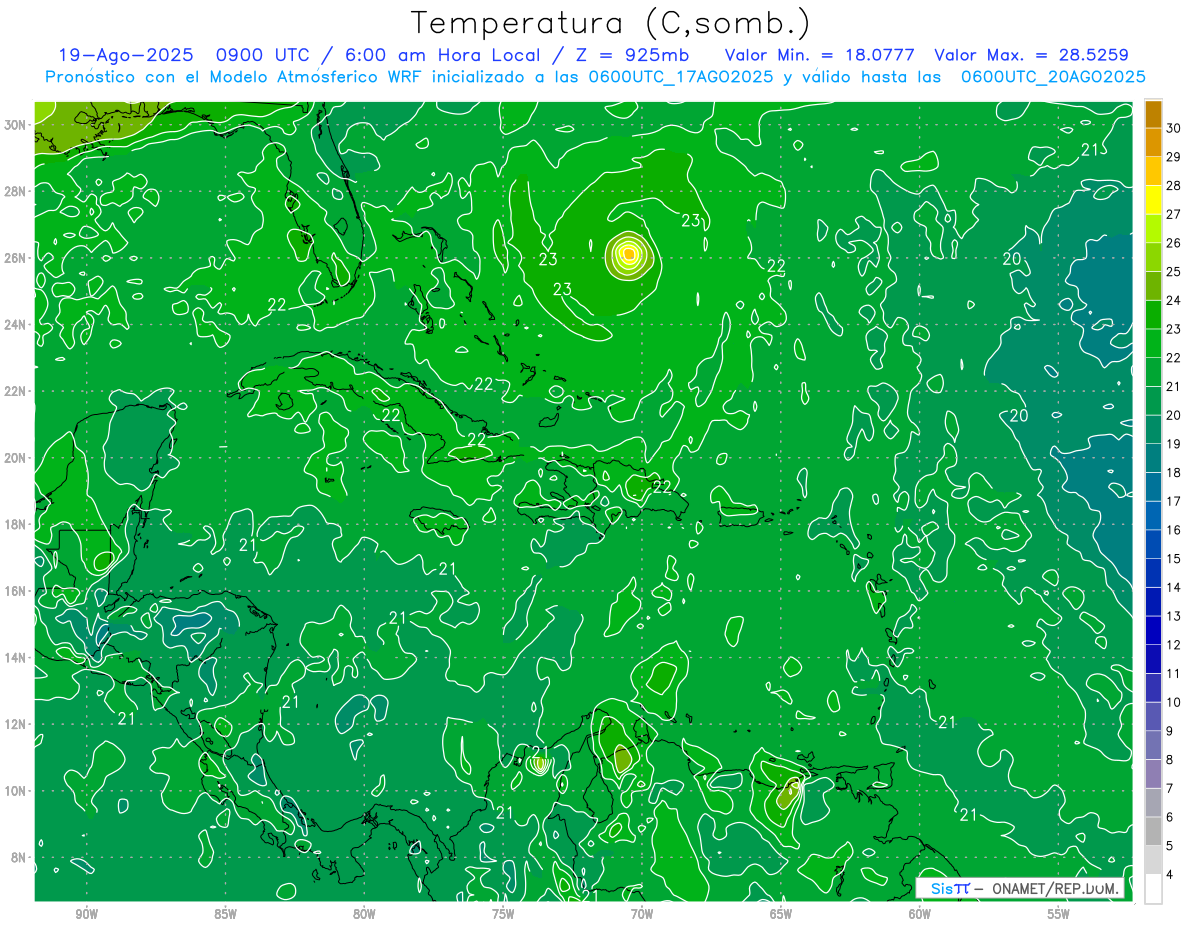Viewport: 1200px width, 927px height.
Task: Click the warm-core hurricane eye near 26N 70W
Action: coord(628,255)
